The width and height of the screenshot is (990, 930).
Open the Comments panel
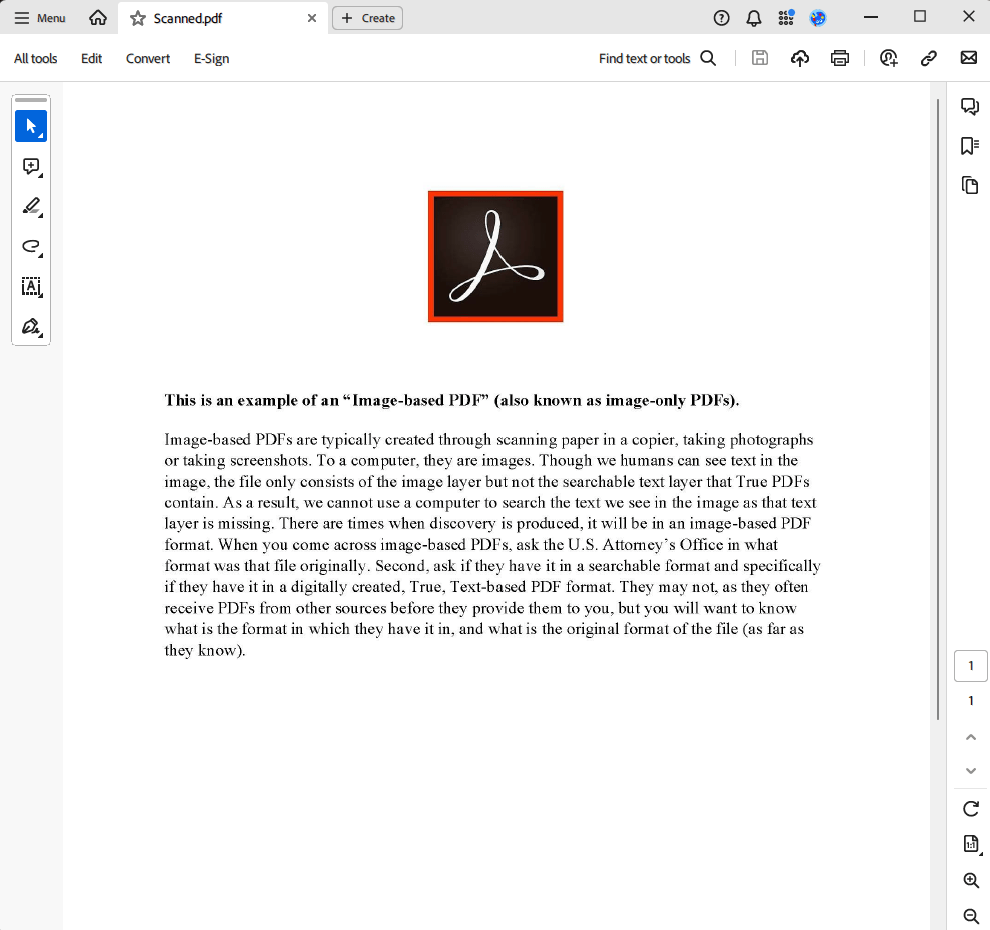[x=969, y=106]
